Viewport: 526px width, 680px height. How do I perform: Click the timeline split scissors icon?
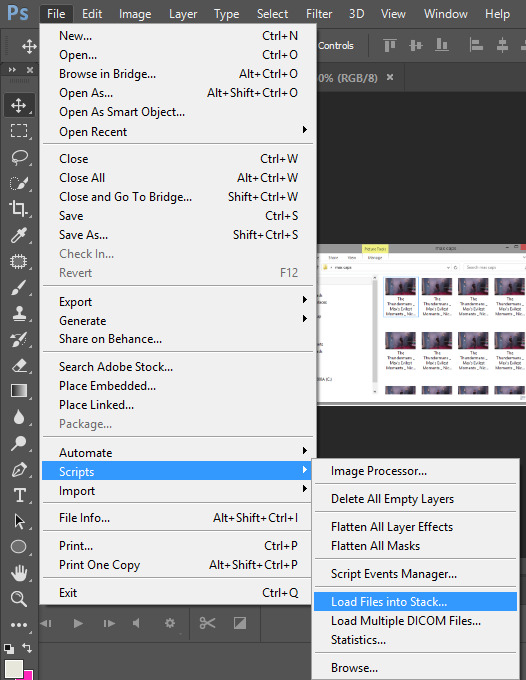(x=207, y=623)
